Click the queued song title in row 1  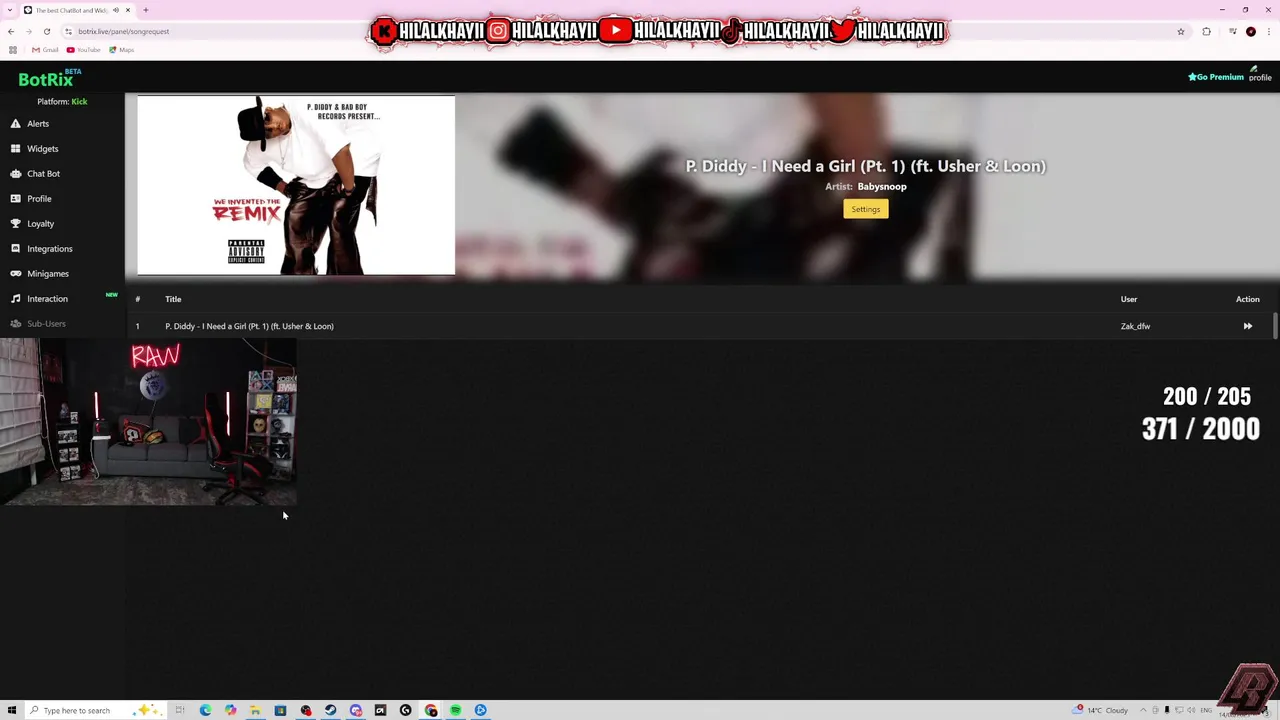[249, 326]
